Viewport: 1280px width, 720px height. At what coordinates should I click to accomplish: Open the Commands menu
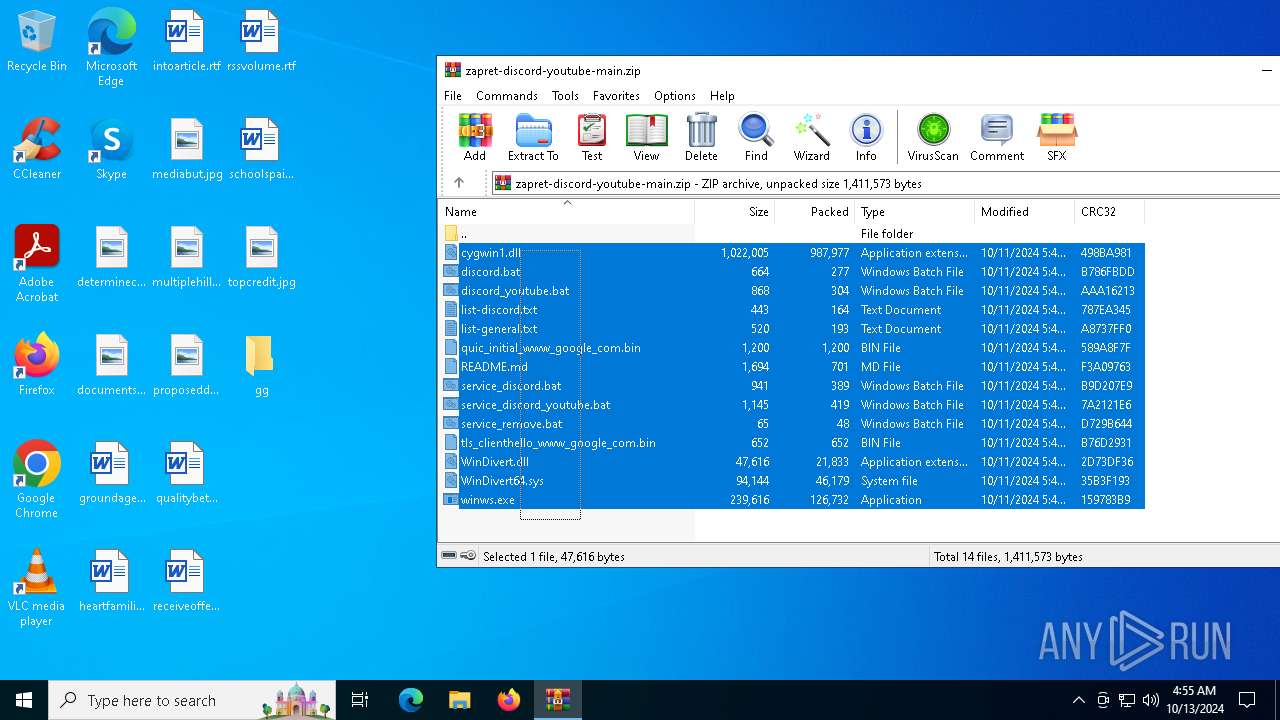pyautogui.click(x=507, y=96)
